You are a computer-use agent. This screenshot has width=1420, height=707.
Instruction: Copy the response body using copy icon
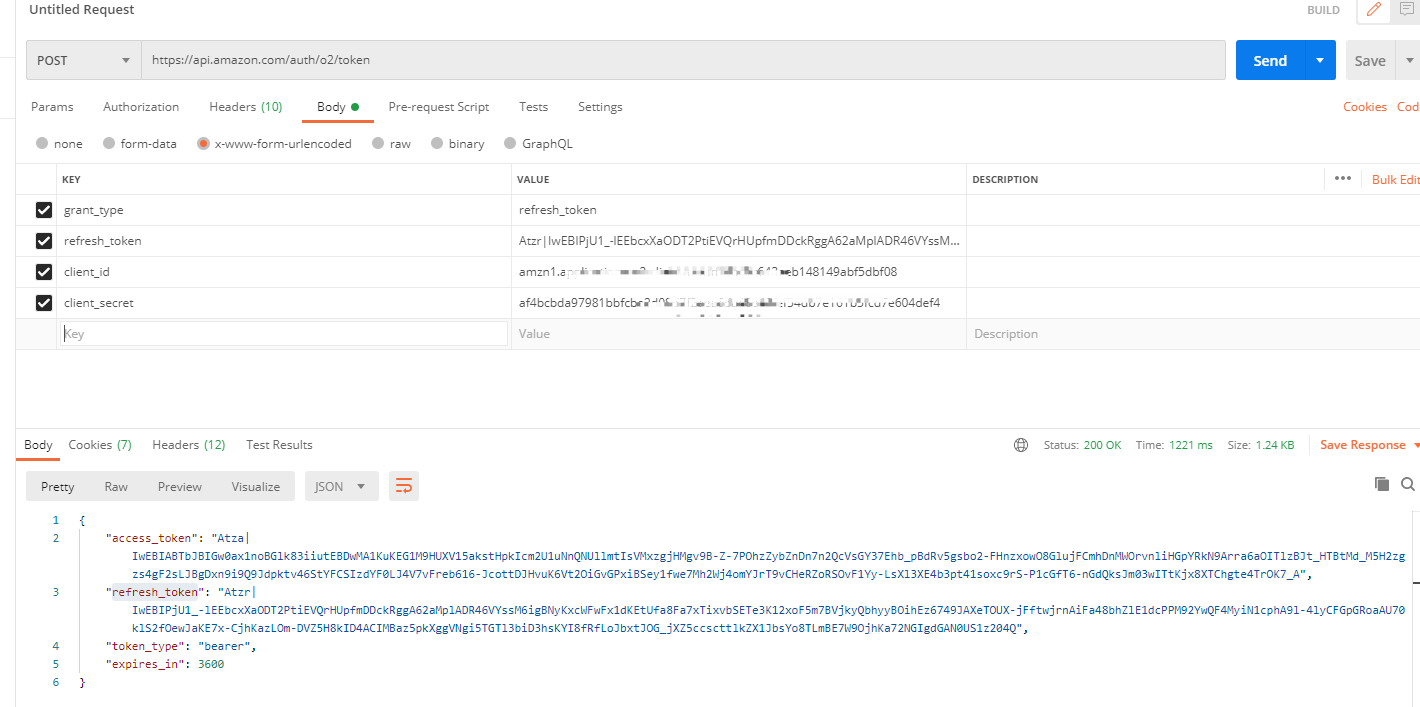coord(1381,483)
